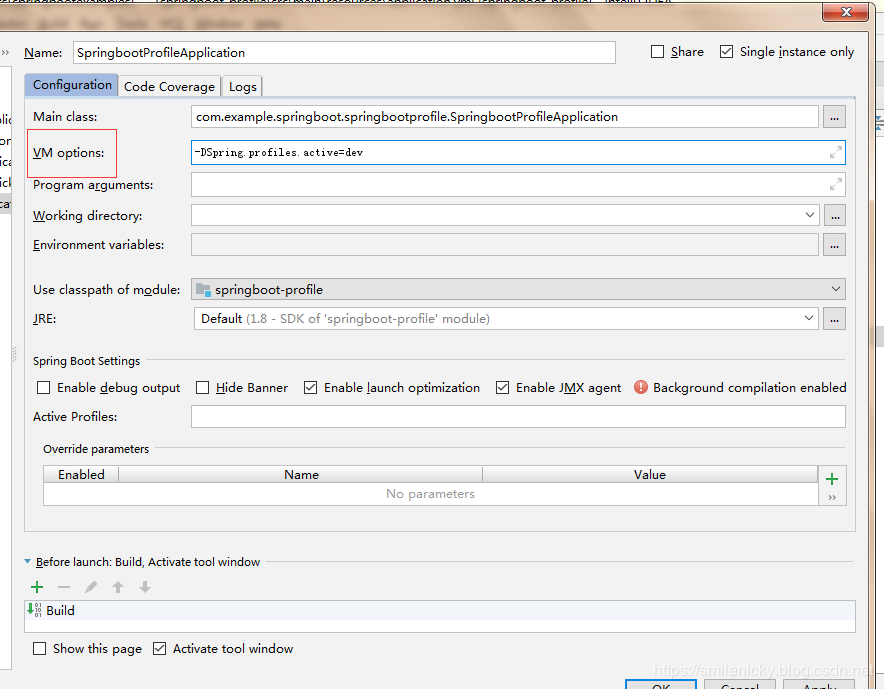Switch to the Configuration tab

72,85
